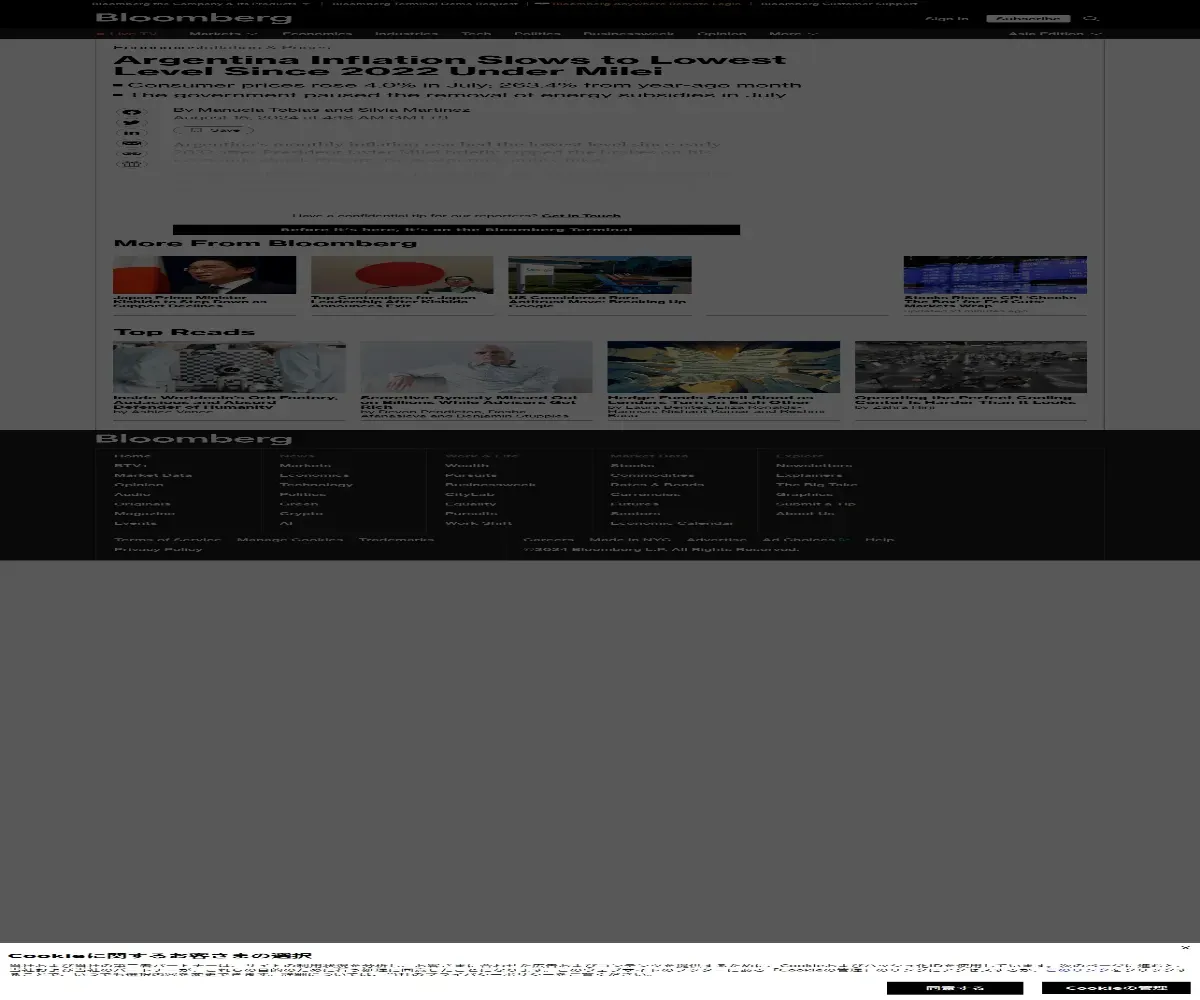Open the Top Contenders for Japan Leadership thumbnail
The height and width of the screenshot is (1000, 1200).
tap(402, 275)
